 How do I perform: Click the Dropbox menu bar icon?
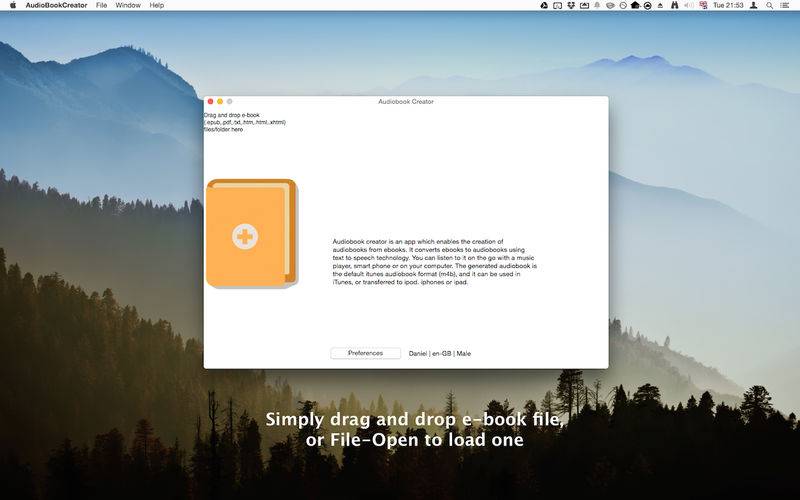tap(571, 5)
